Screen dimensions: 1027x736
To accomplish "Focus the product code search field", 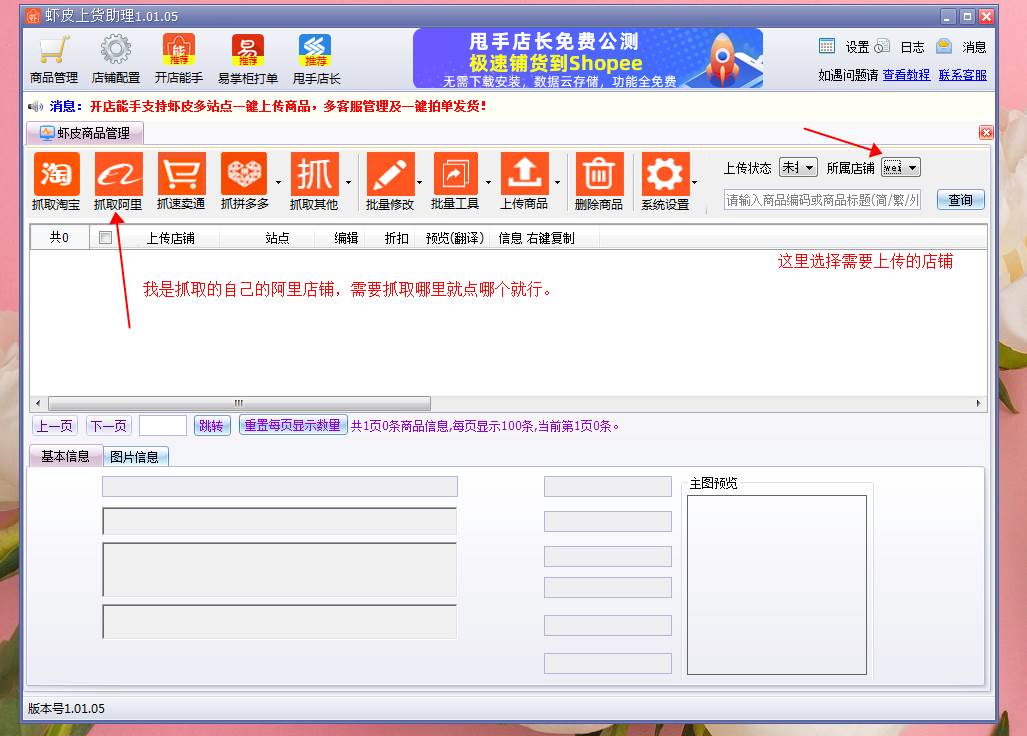I will pyautogui.click(x=822, y=200).
